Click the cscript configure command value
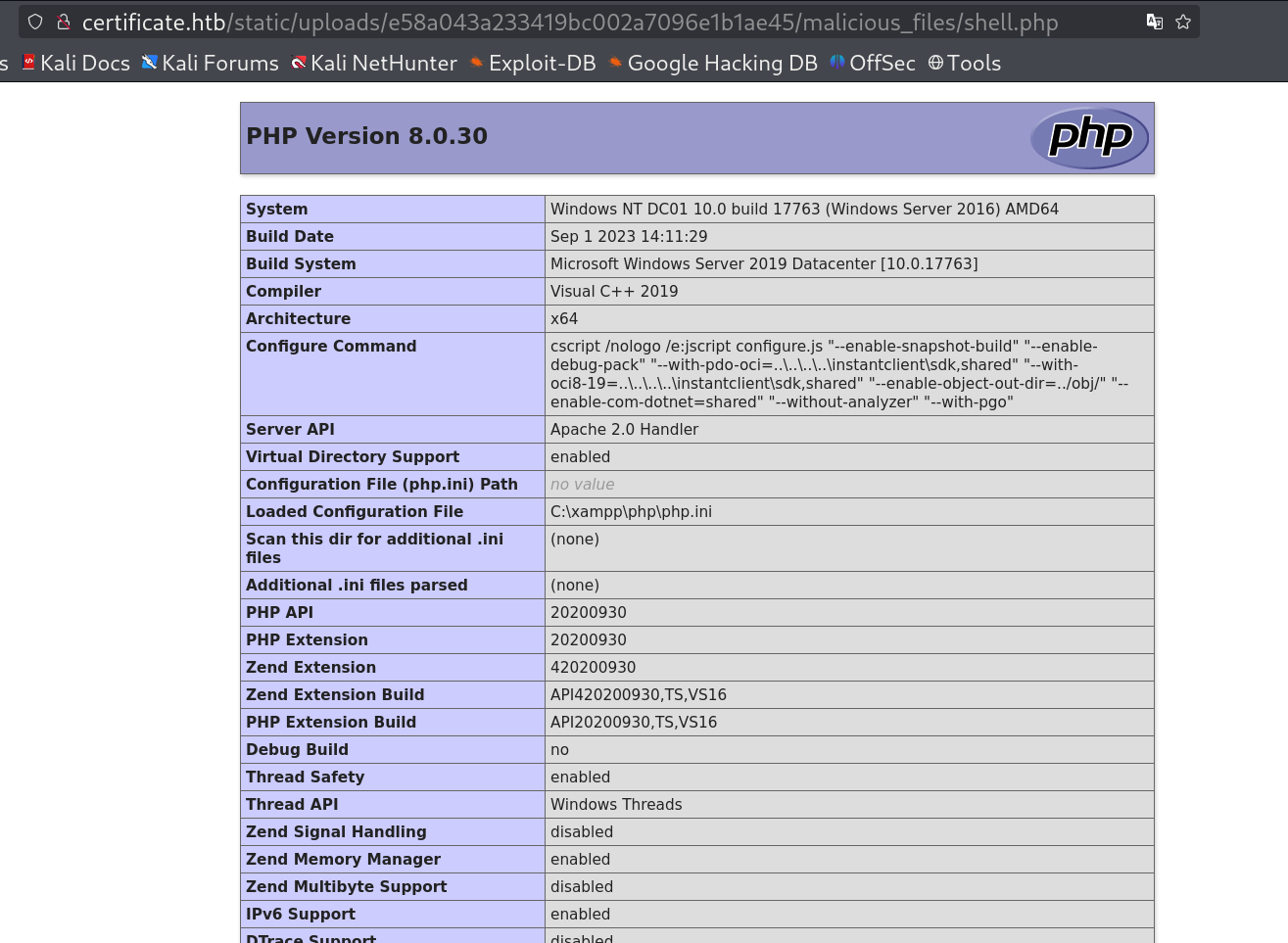Screen dimensions: 1288x943 839,374
